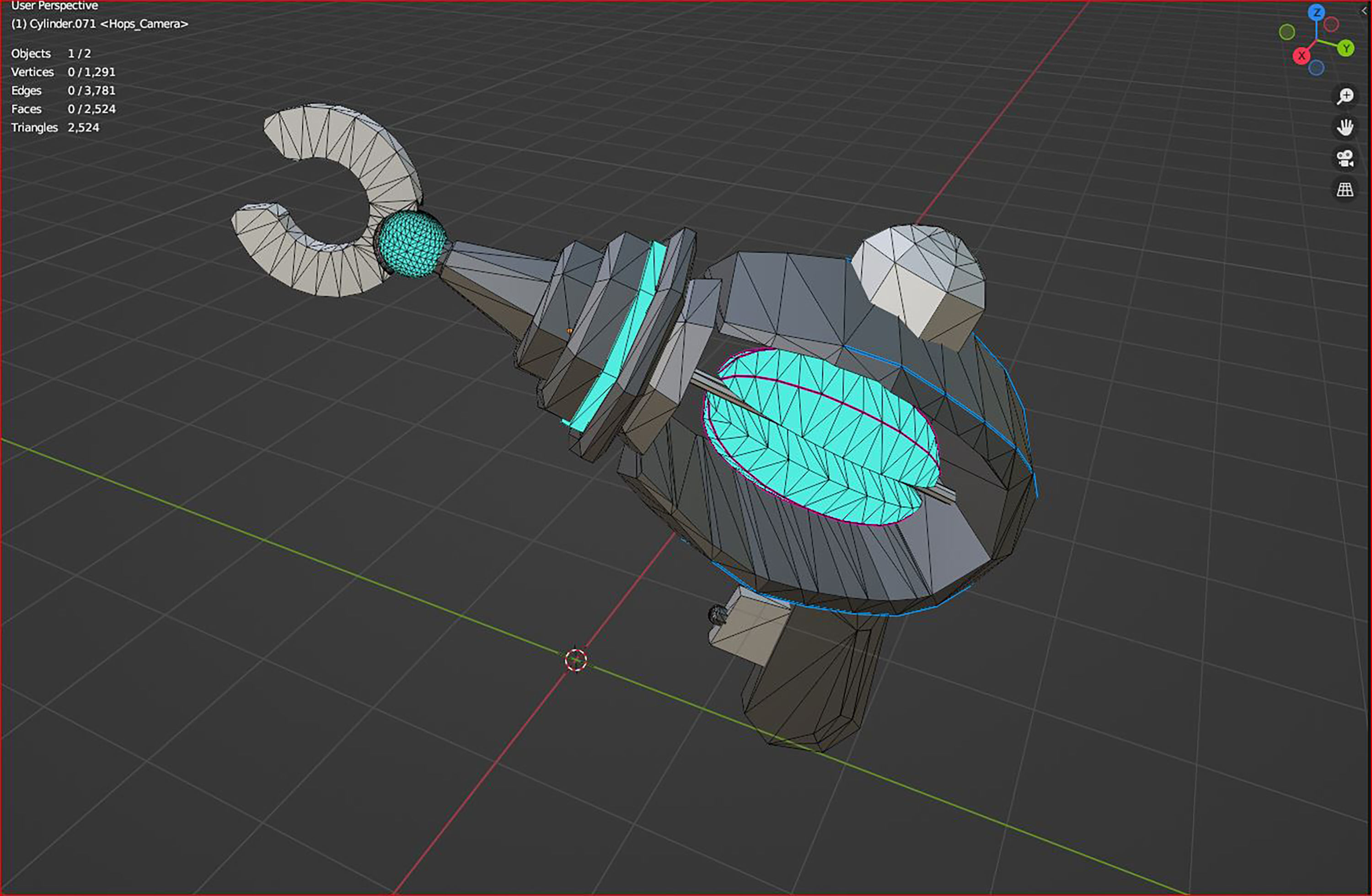Click the hollow red negative X circle
This screenshot has height=896, width=1372.
[x=1331, y=24]
